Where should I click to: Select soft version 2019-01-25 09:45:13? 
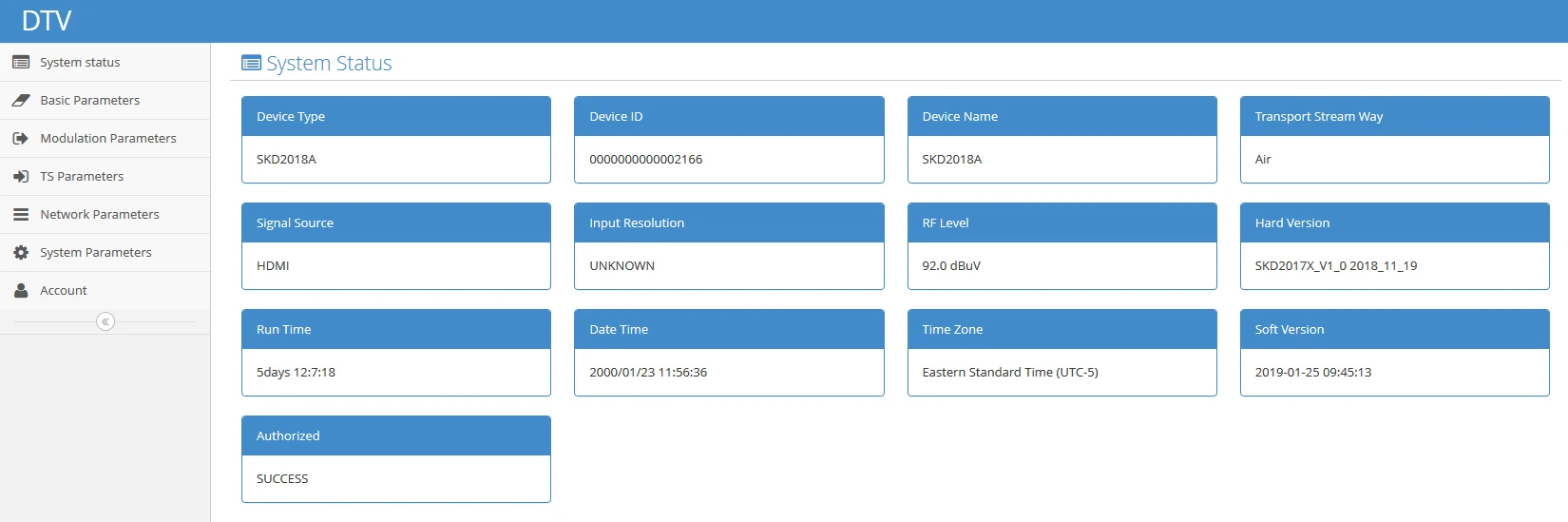(1313, 373)
